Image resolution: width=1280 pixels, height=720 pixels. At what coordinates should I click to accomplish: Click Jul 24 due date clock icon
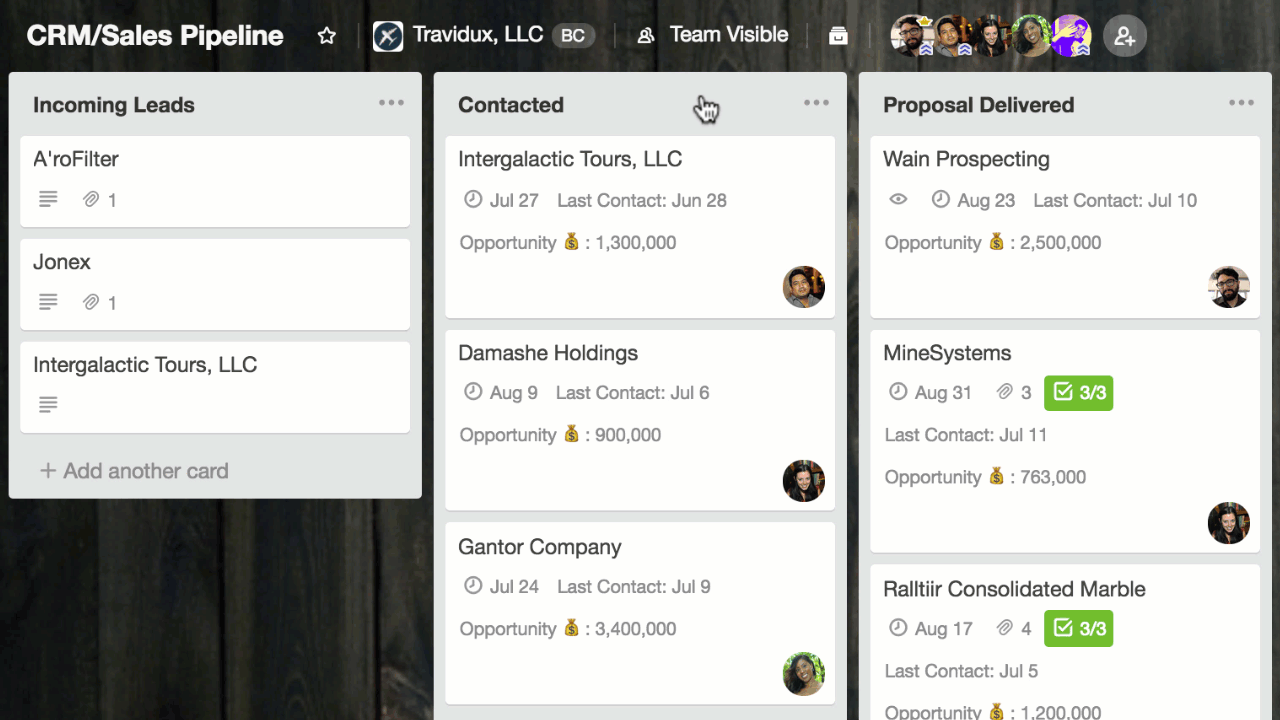473,586
